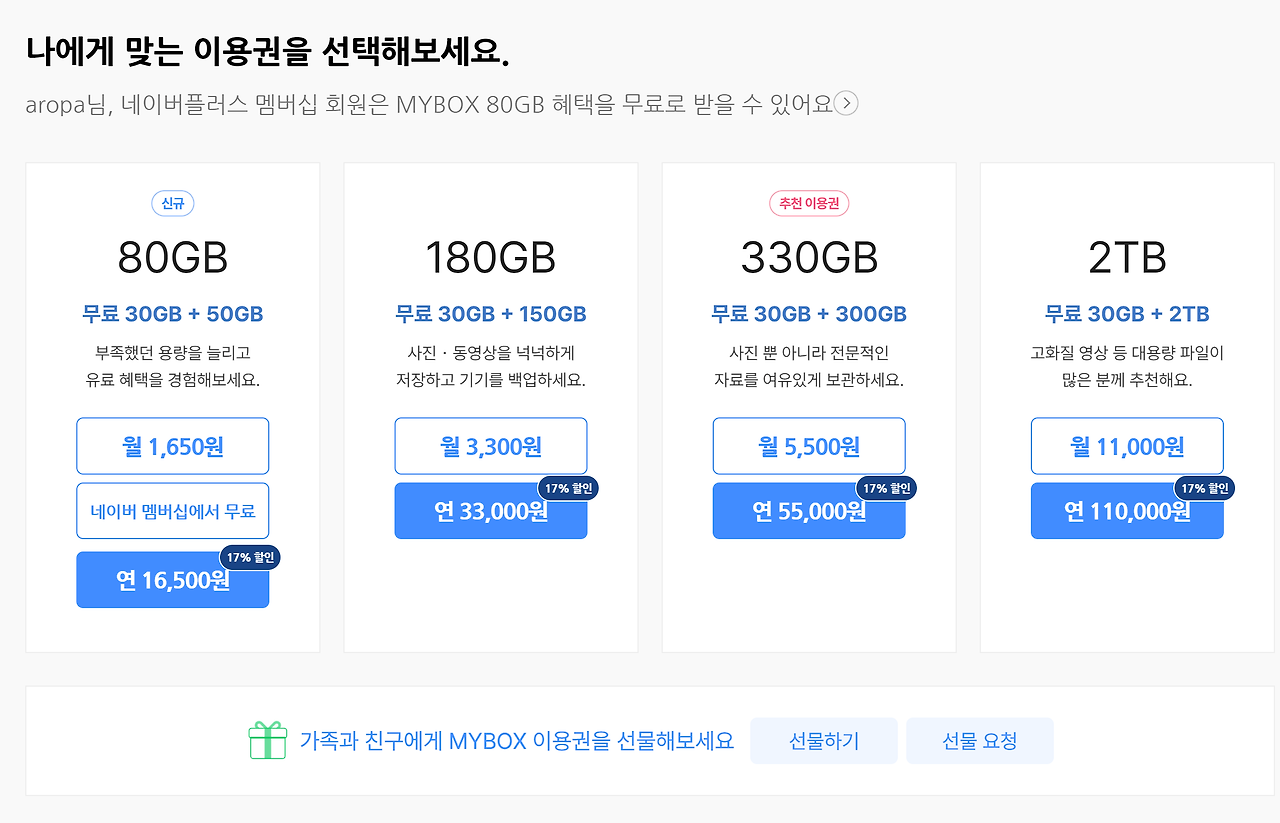
Task: Select the 신규 badge on the 80GB plan
Action: [172, 203]
